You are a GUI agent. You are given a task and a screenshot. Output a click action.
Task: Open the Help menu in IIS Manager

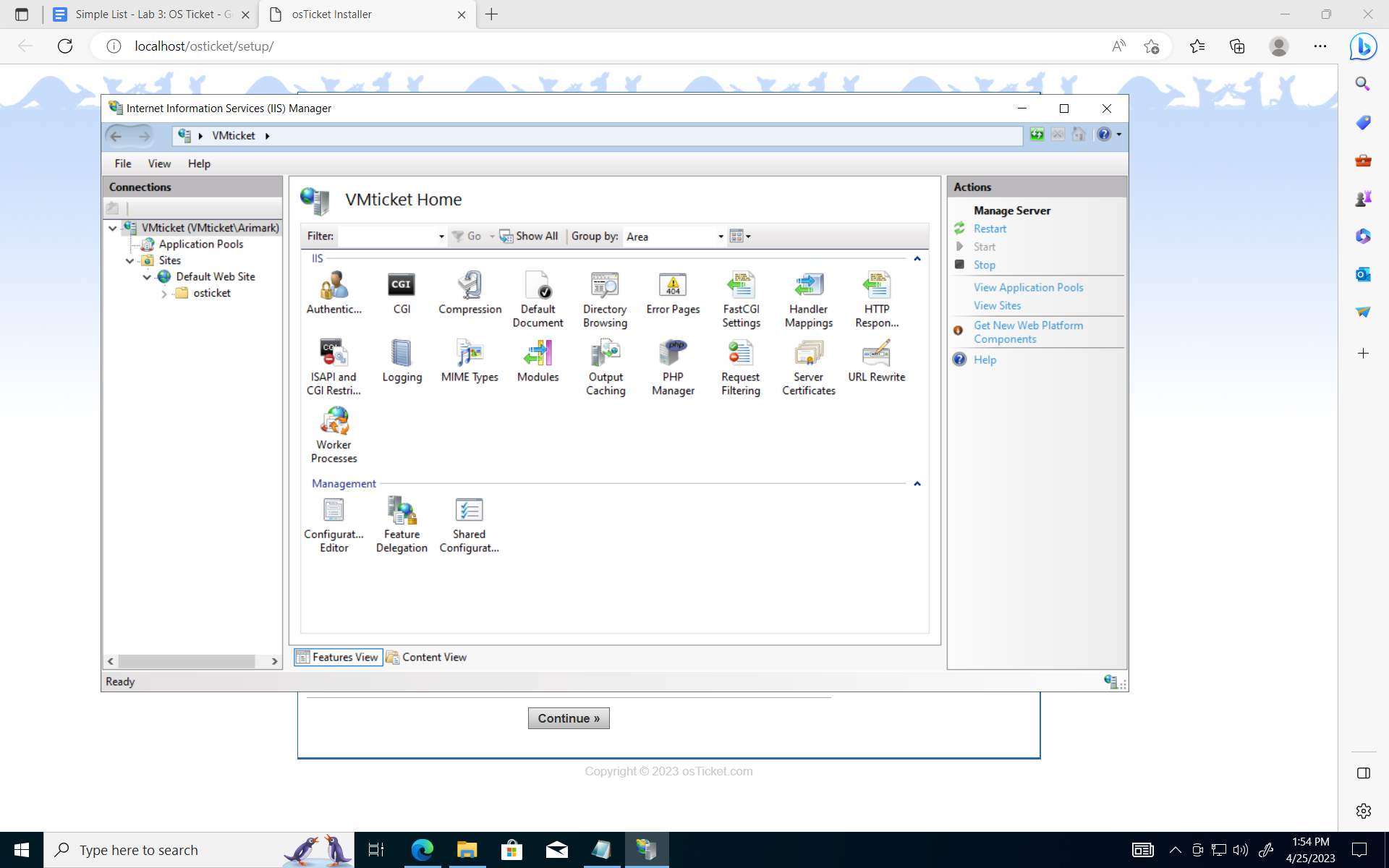(x=199, y=164)
